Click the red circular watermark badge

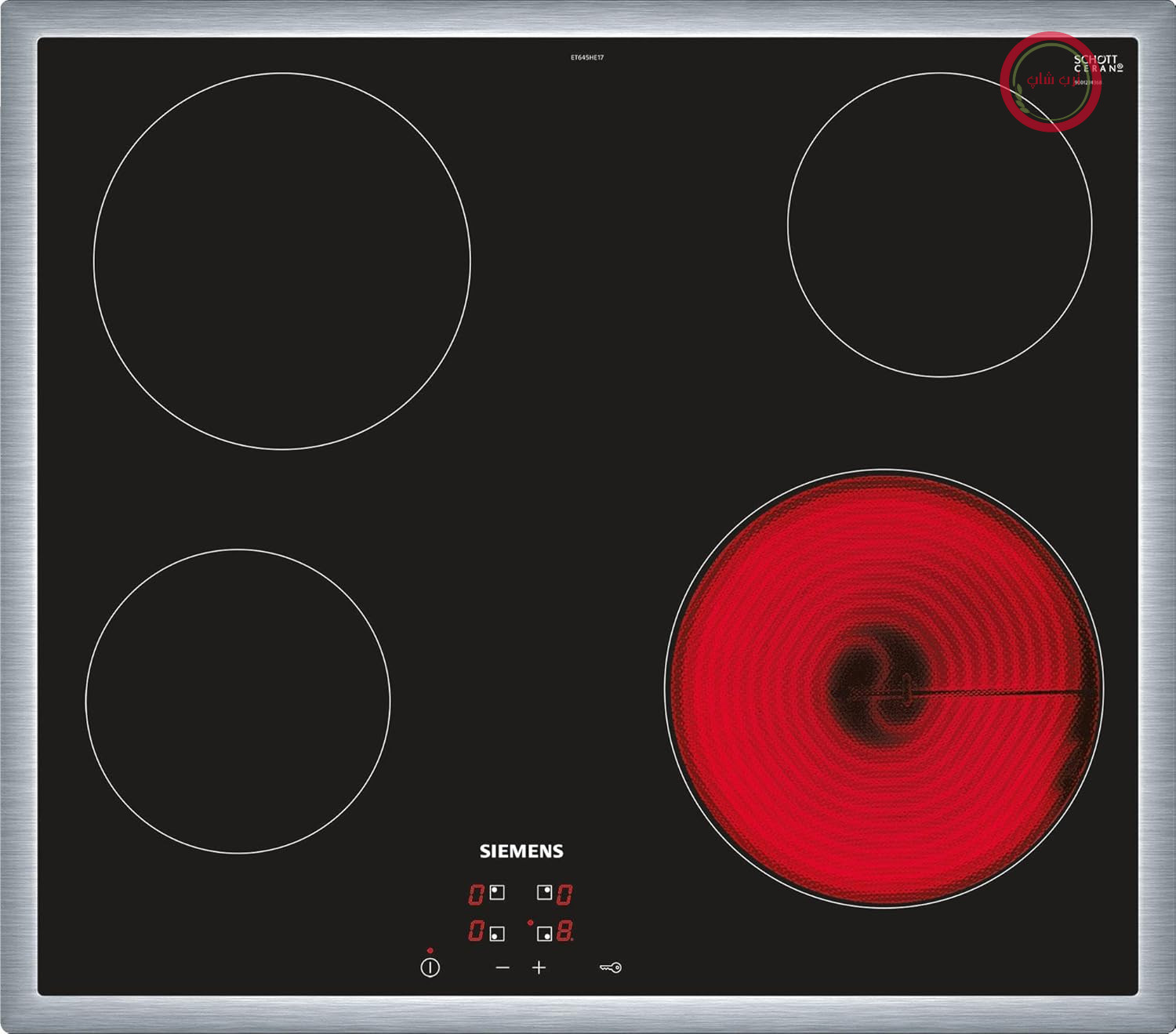pyautogui.click(x=1051, y=82)
